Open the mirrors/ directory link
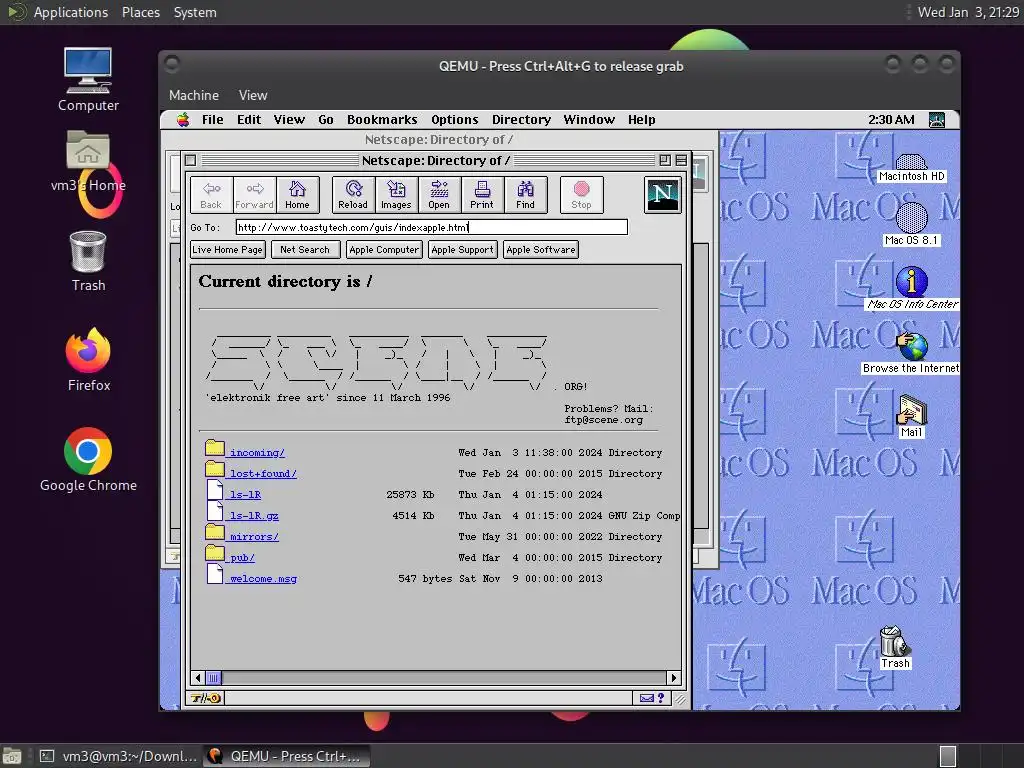The height and width of the screenshot is (768, 1024). (254, 536)
